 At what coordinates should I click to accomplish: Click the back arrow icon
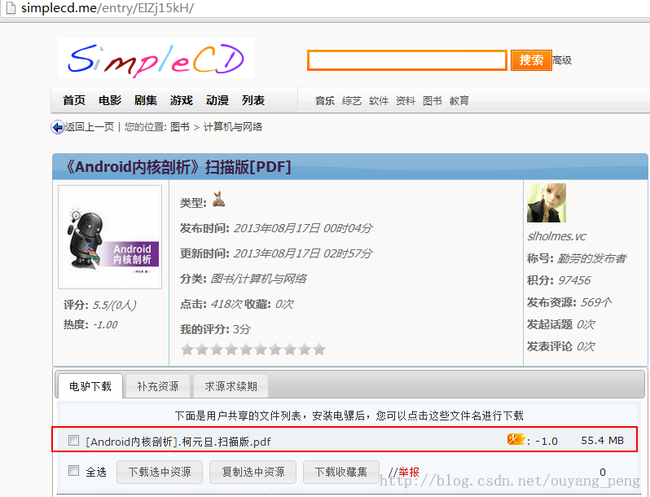[x=57, y=127]
